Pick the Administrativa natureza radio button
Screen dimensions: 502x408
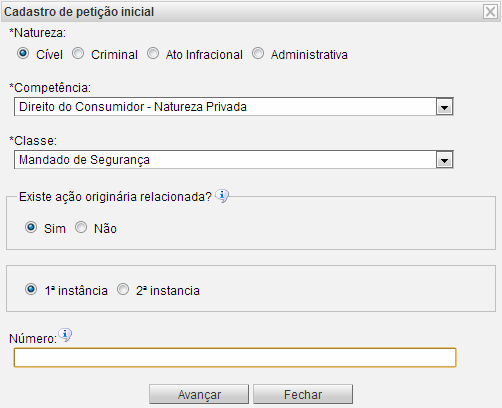coord(258,53)
